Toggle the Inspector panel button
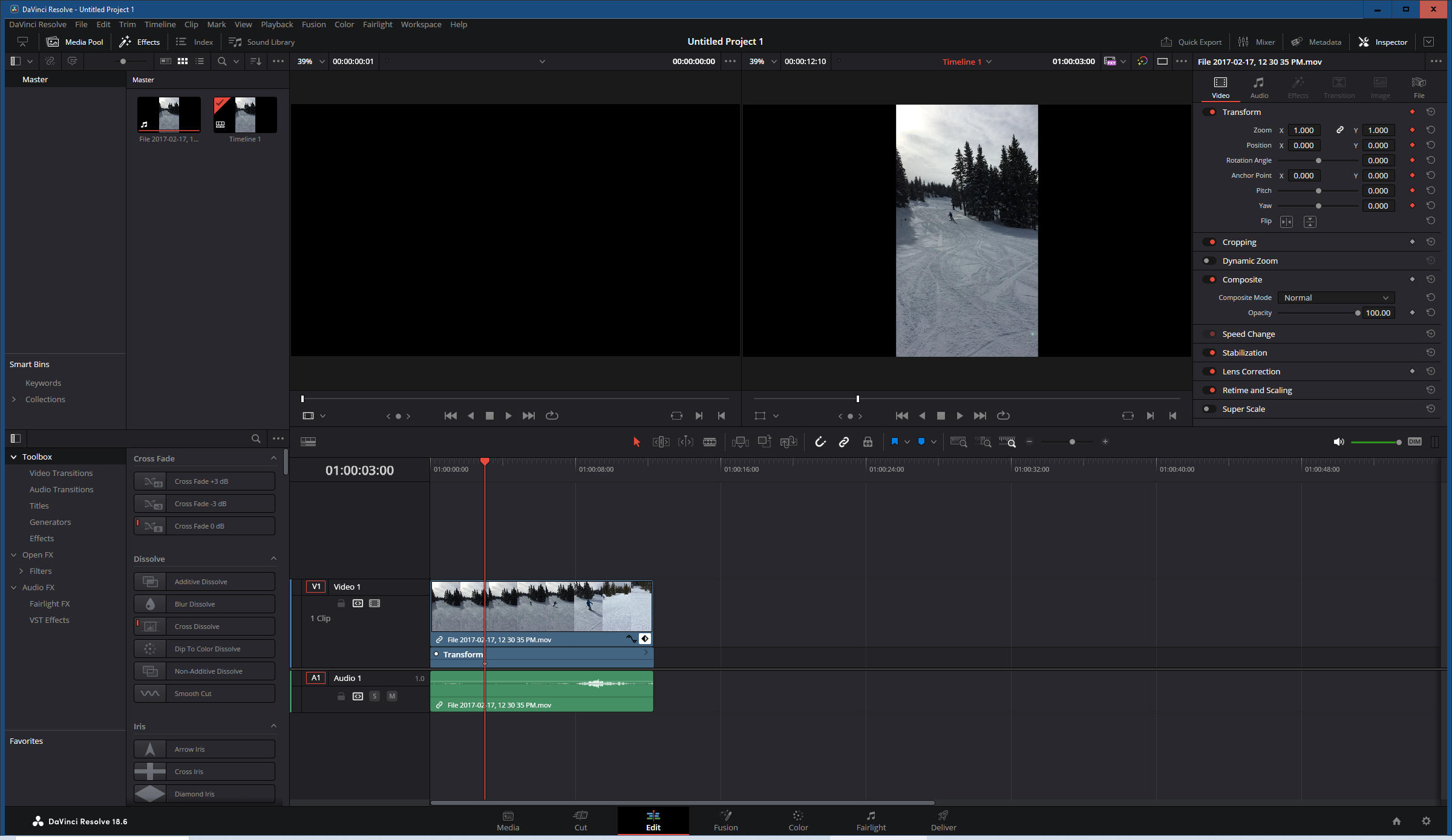The height and width of the screenshot is (840, 1452). coord(1383,42)
